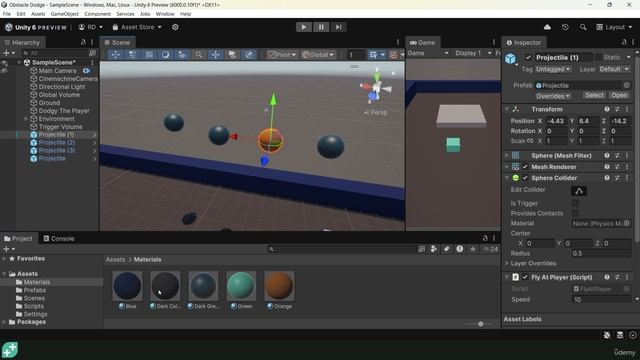The image size is (640, 360).
Task: Open Fly At Player script options menu
Action: 627,277
